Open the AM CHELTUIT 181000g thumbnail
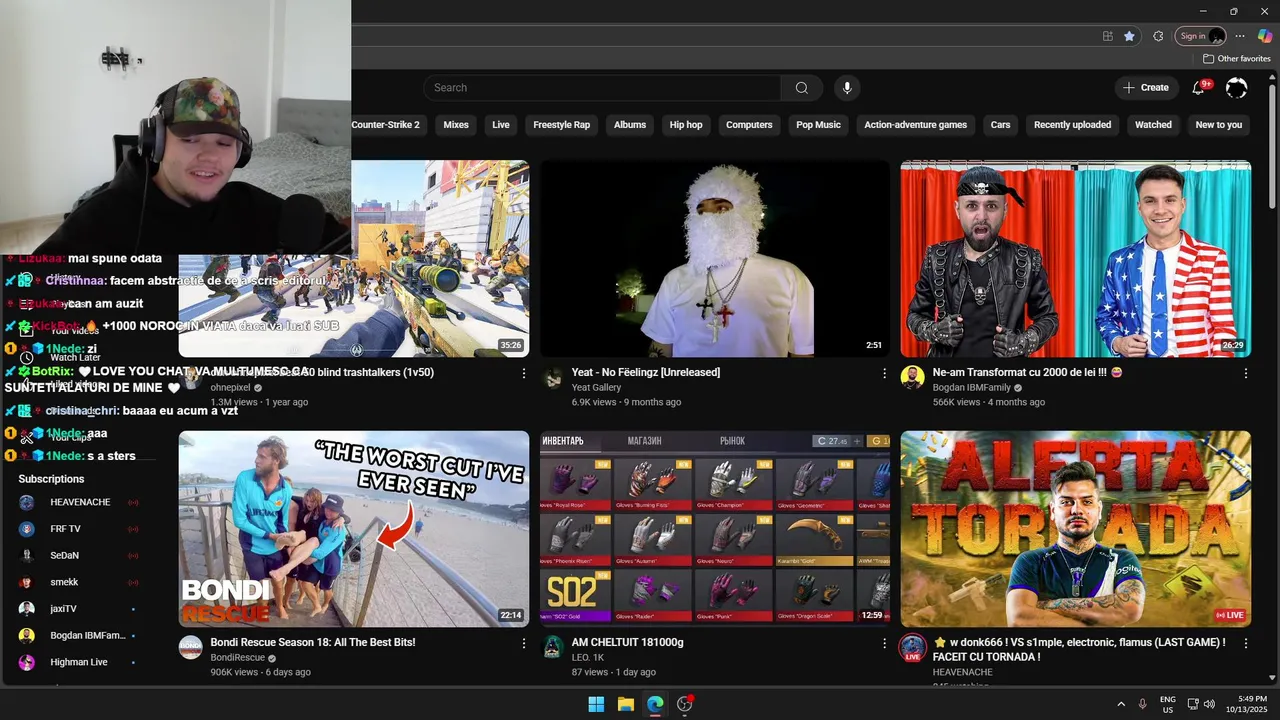Viewport: 1280px width, 720px height. pyautogui.click(x=714, y=529)
